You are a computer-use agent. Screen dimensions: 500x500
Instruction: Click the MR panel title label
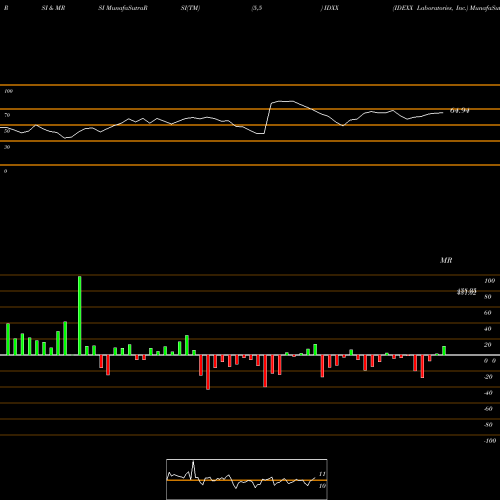point(446,260)
